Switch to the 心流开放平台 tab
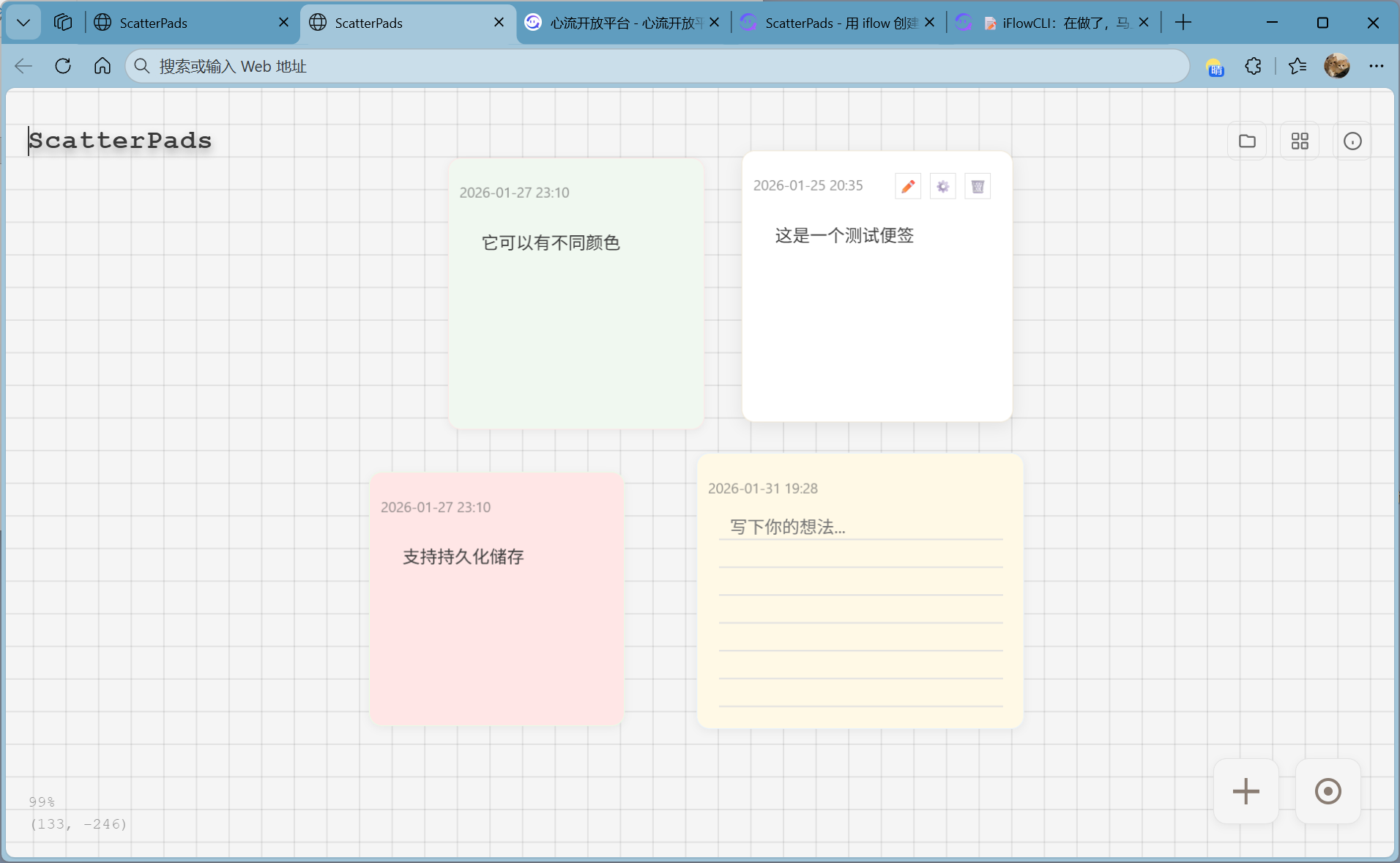This screenshot has width=1400, height=863. (x=622, y=23)
